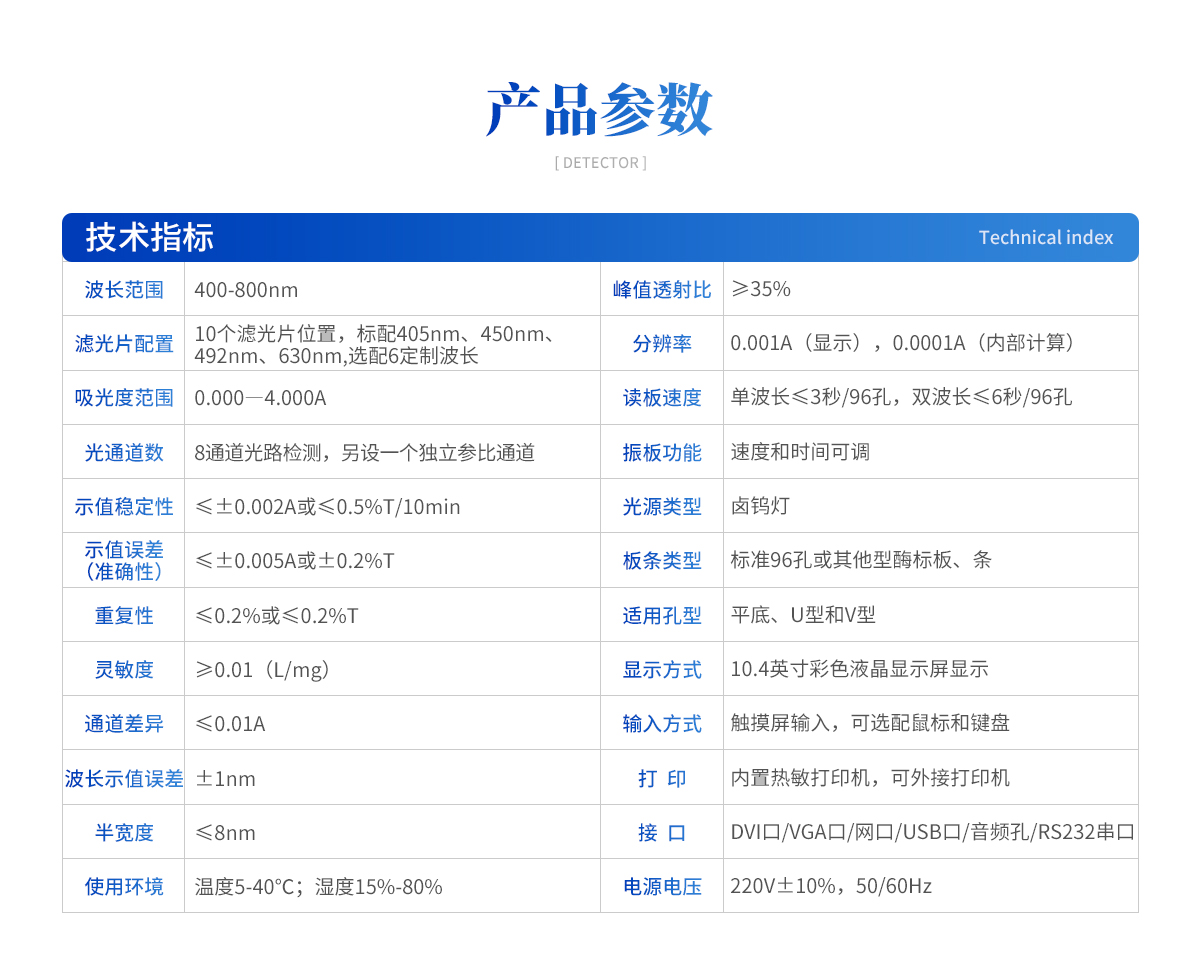1200x973 pixels.
Task: Click the 滤光片配置 row label
Action: point(124,344)
